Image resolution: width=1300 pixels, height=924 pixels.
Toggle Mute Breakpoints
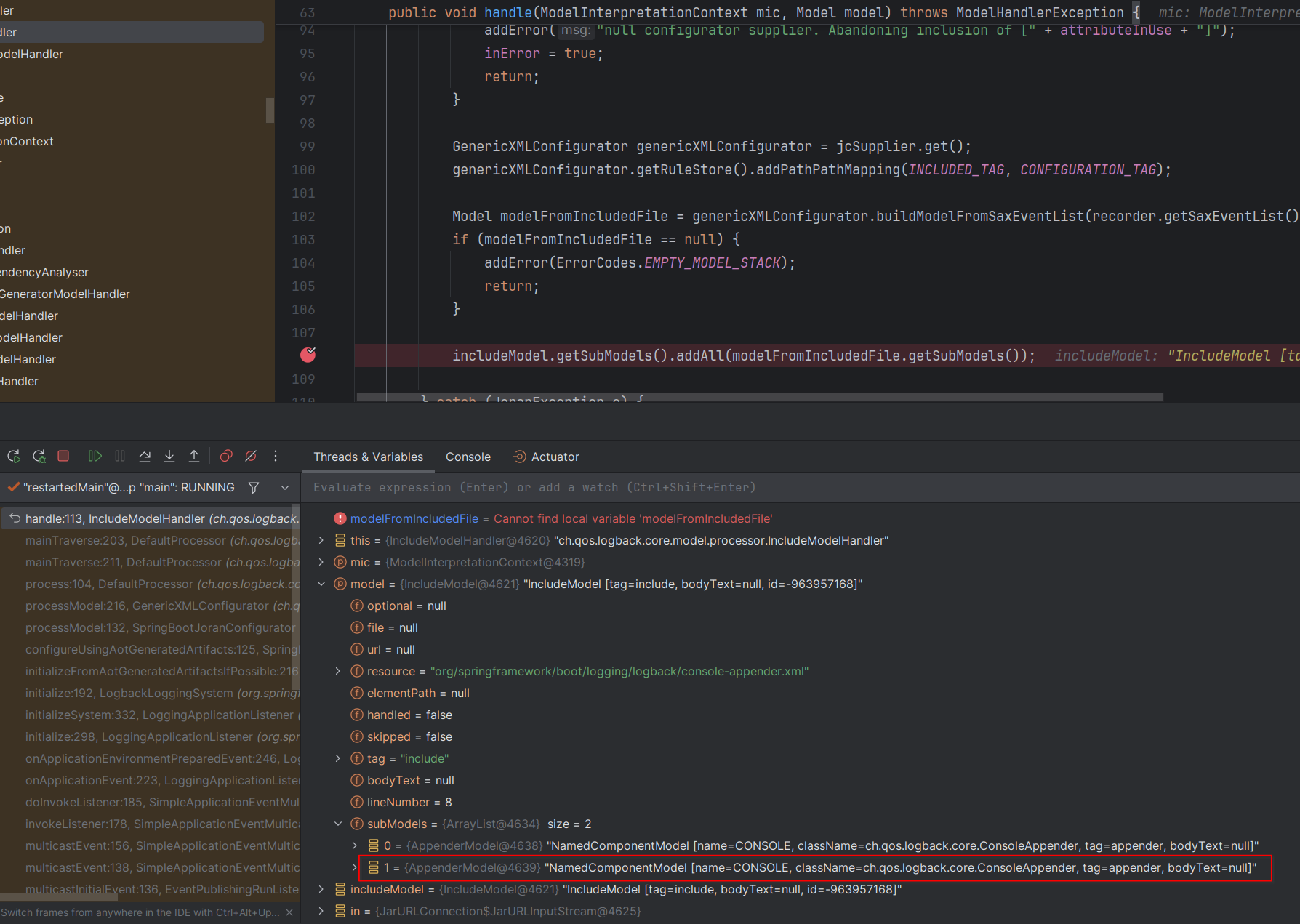[251, 457]
